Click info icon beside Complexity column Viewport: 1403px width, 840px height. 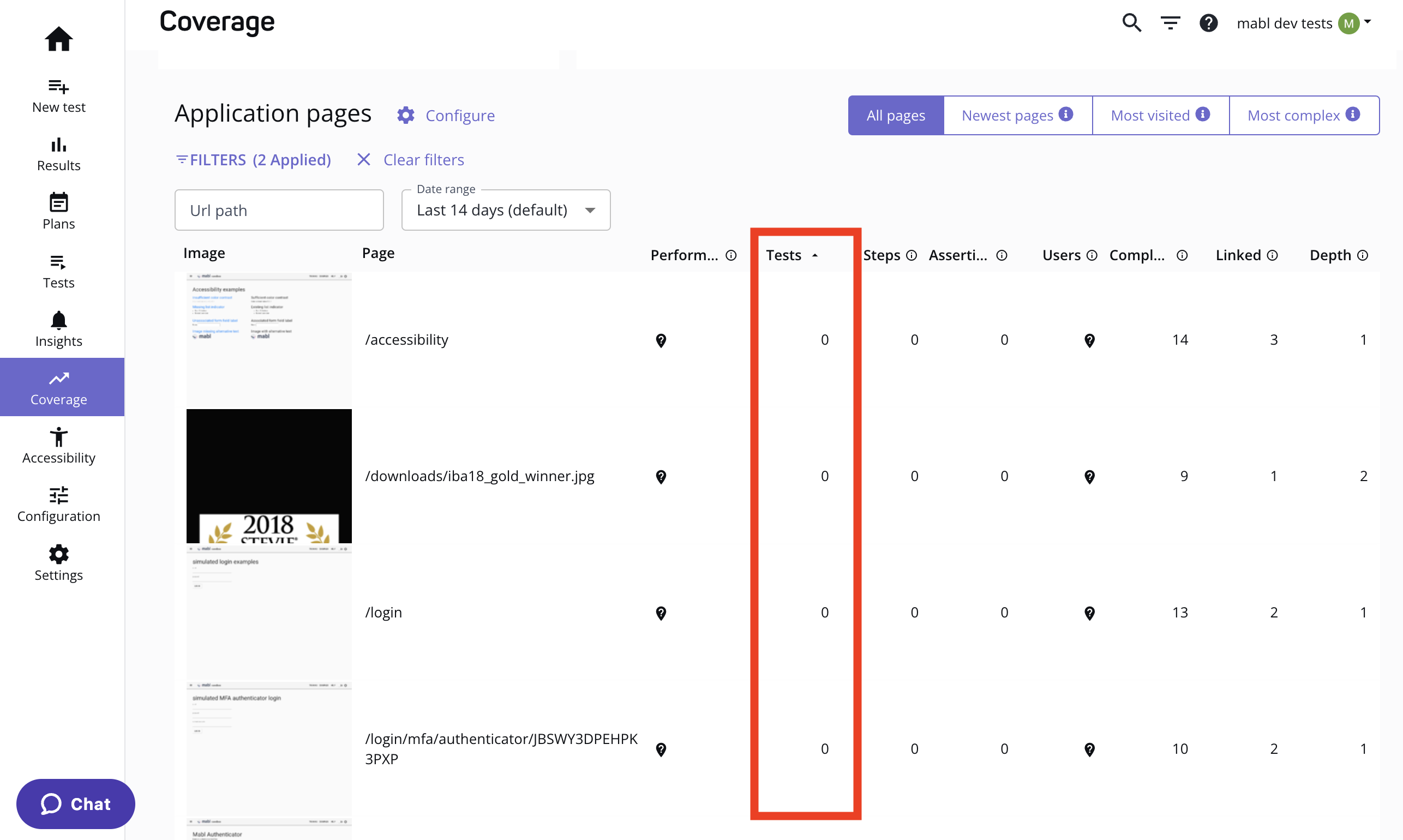point(1182,255)
